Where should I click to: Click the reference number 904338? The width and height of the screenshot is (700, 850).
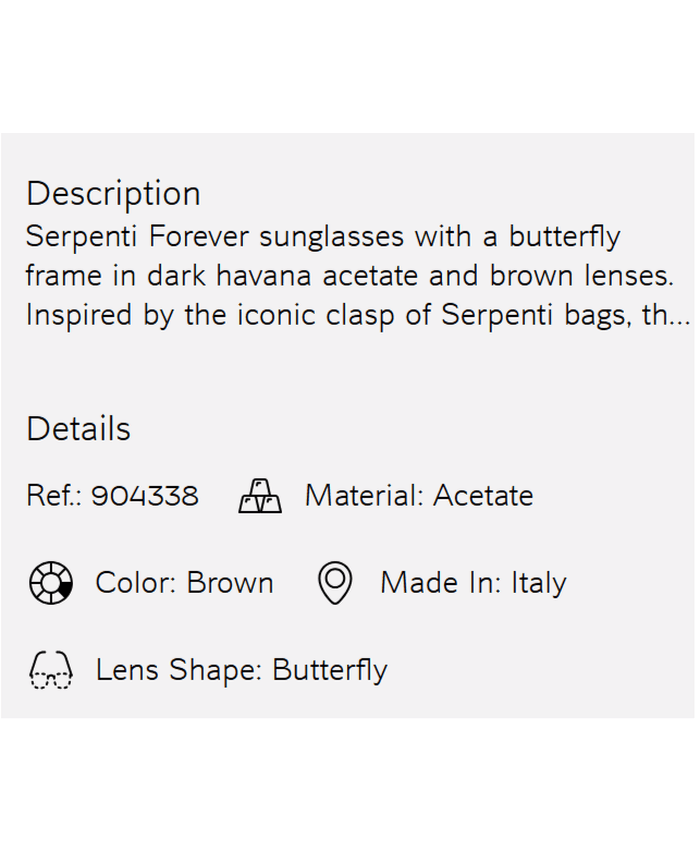click(144, 496)
